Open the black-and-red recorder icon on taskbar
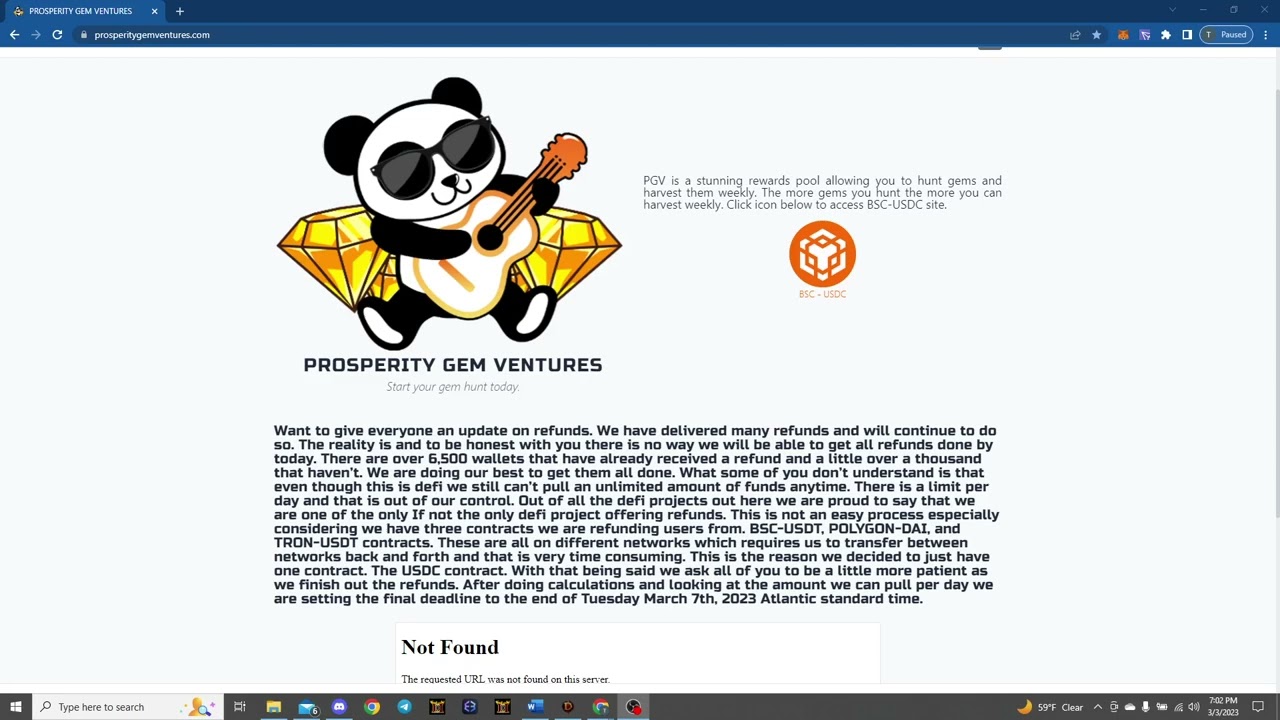This screenshot has width=1280, height=720. click(633, 707)
